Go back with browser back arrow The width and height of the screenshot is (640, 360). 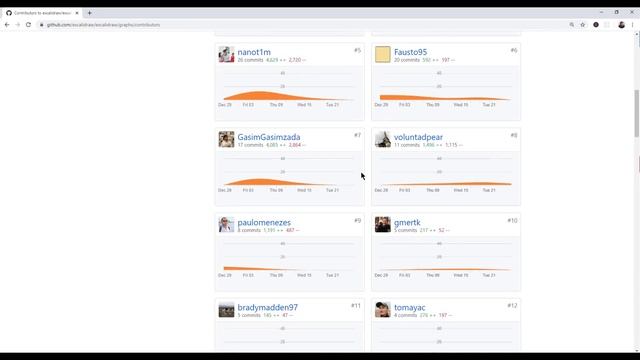(x=7, y=25)
